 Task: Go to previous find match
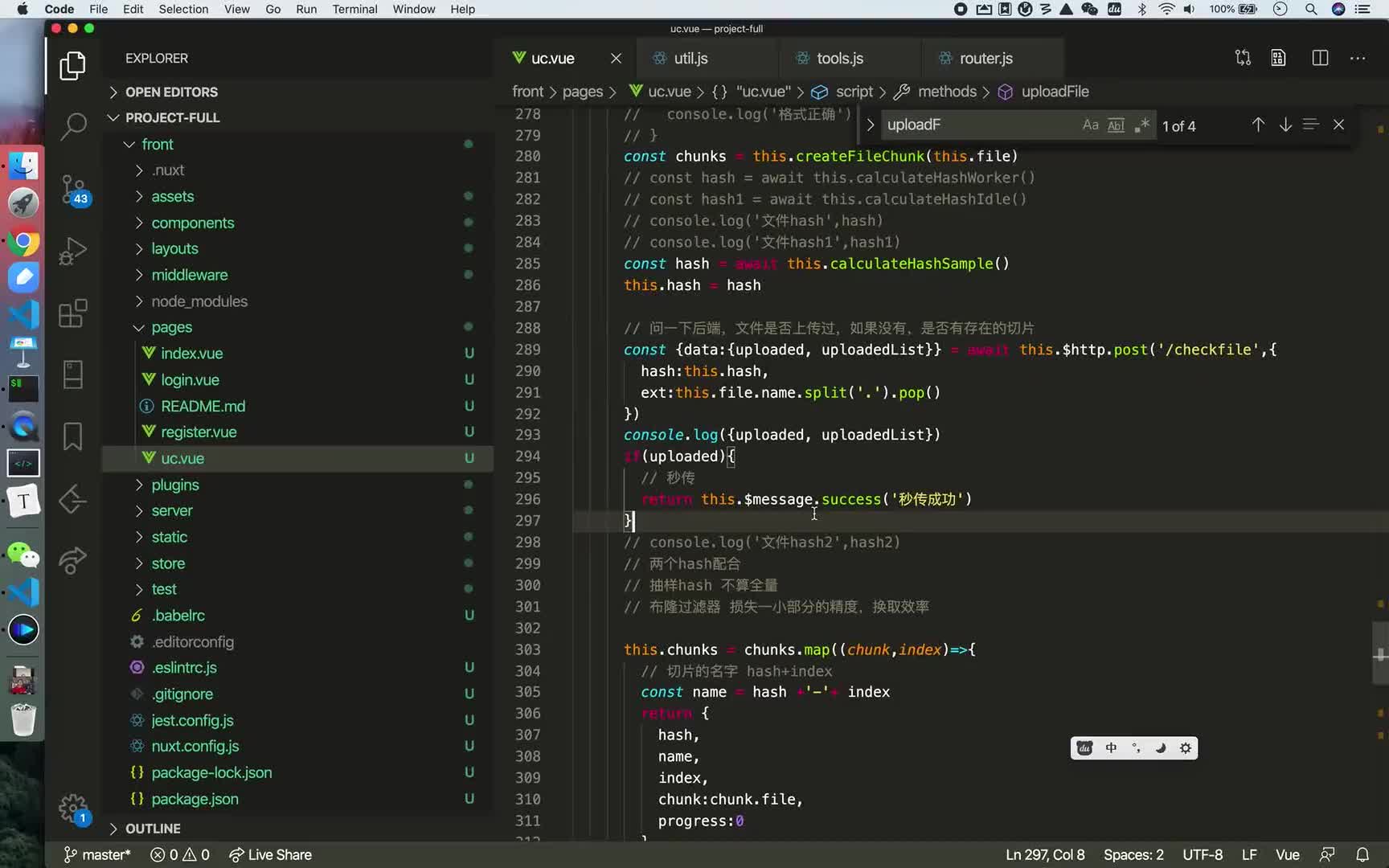point(1258,125)
